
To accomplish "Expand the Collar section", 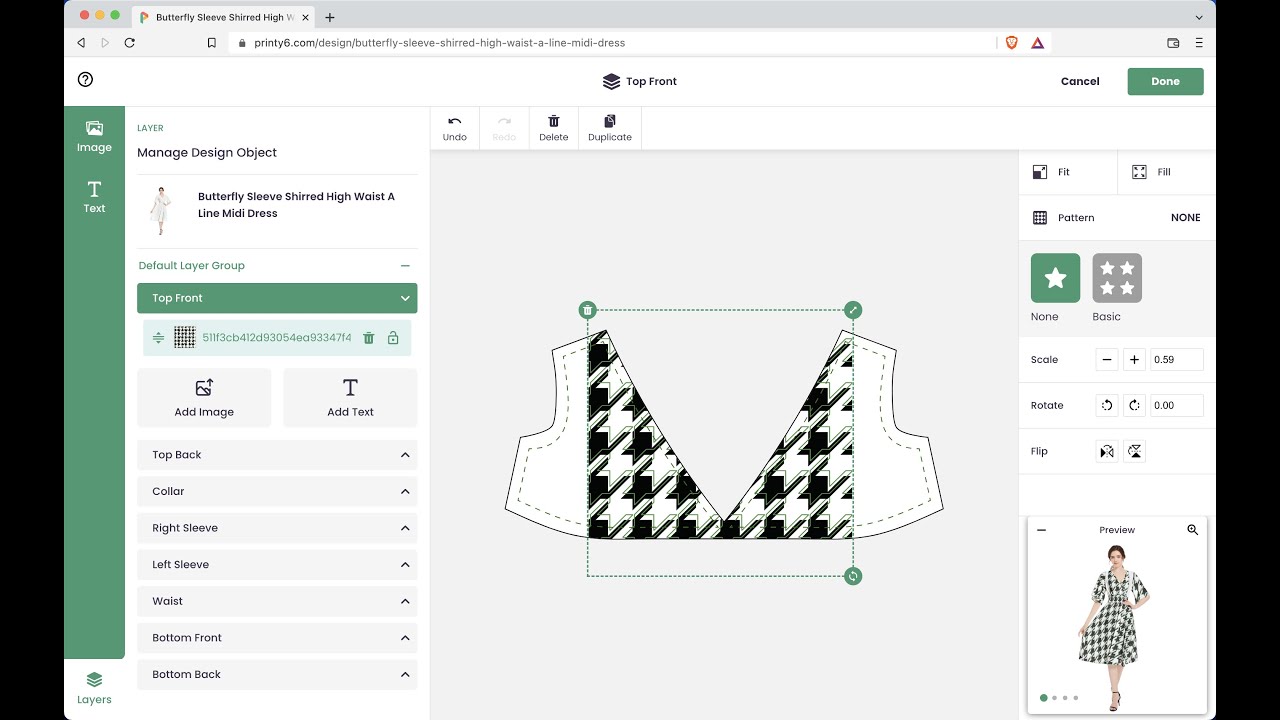I will coord(277,491).
